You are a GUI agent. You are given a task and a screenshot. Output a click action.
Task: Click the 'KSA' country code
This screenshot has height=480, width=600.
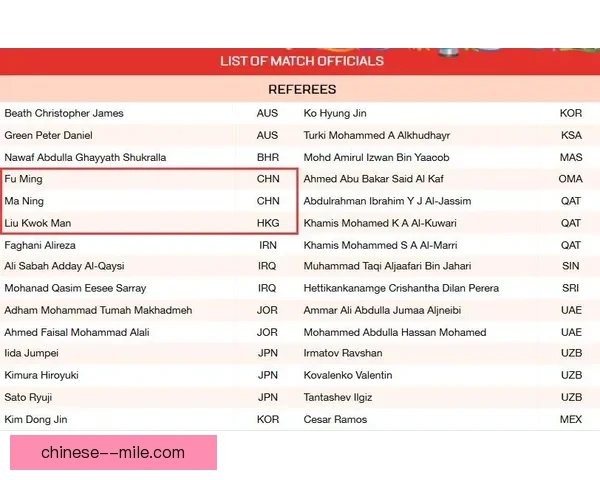[571, 136]
